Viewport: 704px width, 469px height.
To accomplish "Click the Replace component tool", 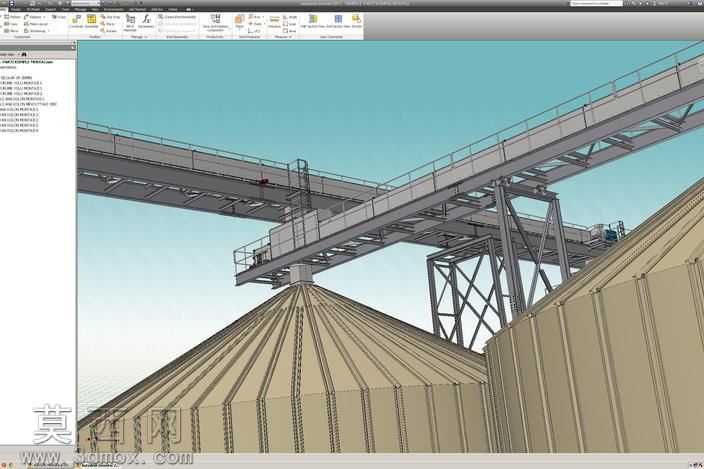I will 34,17.
